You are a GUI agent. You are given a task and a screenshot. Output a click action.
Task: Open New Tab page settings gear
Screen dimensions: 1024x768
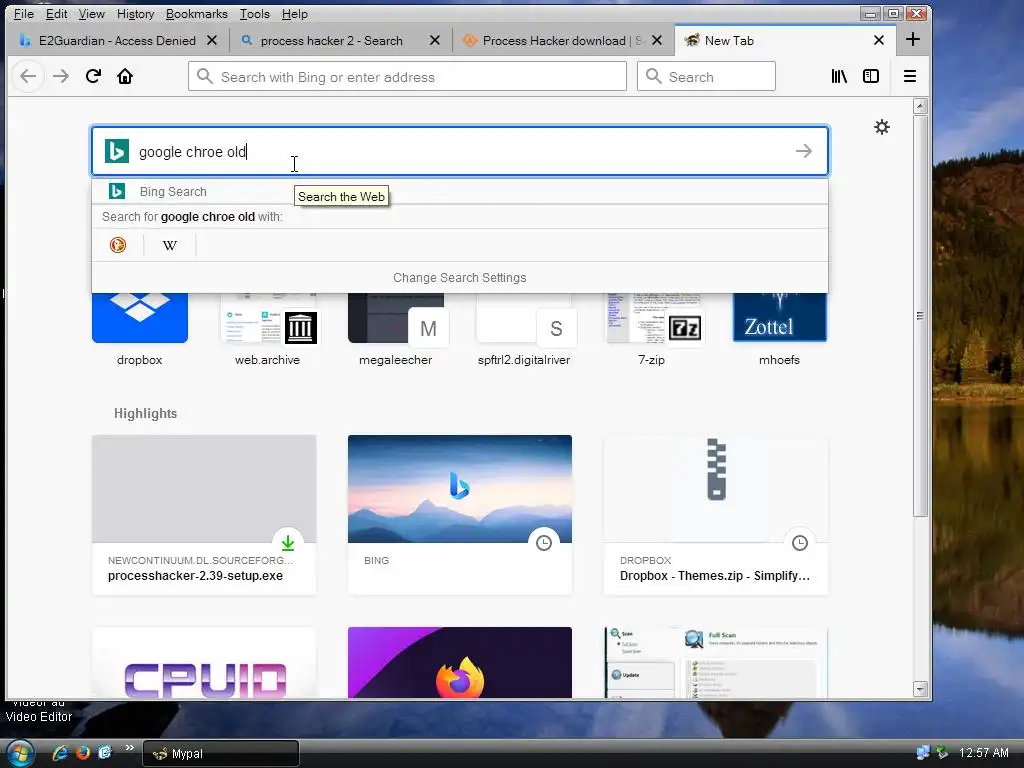882,127
